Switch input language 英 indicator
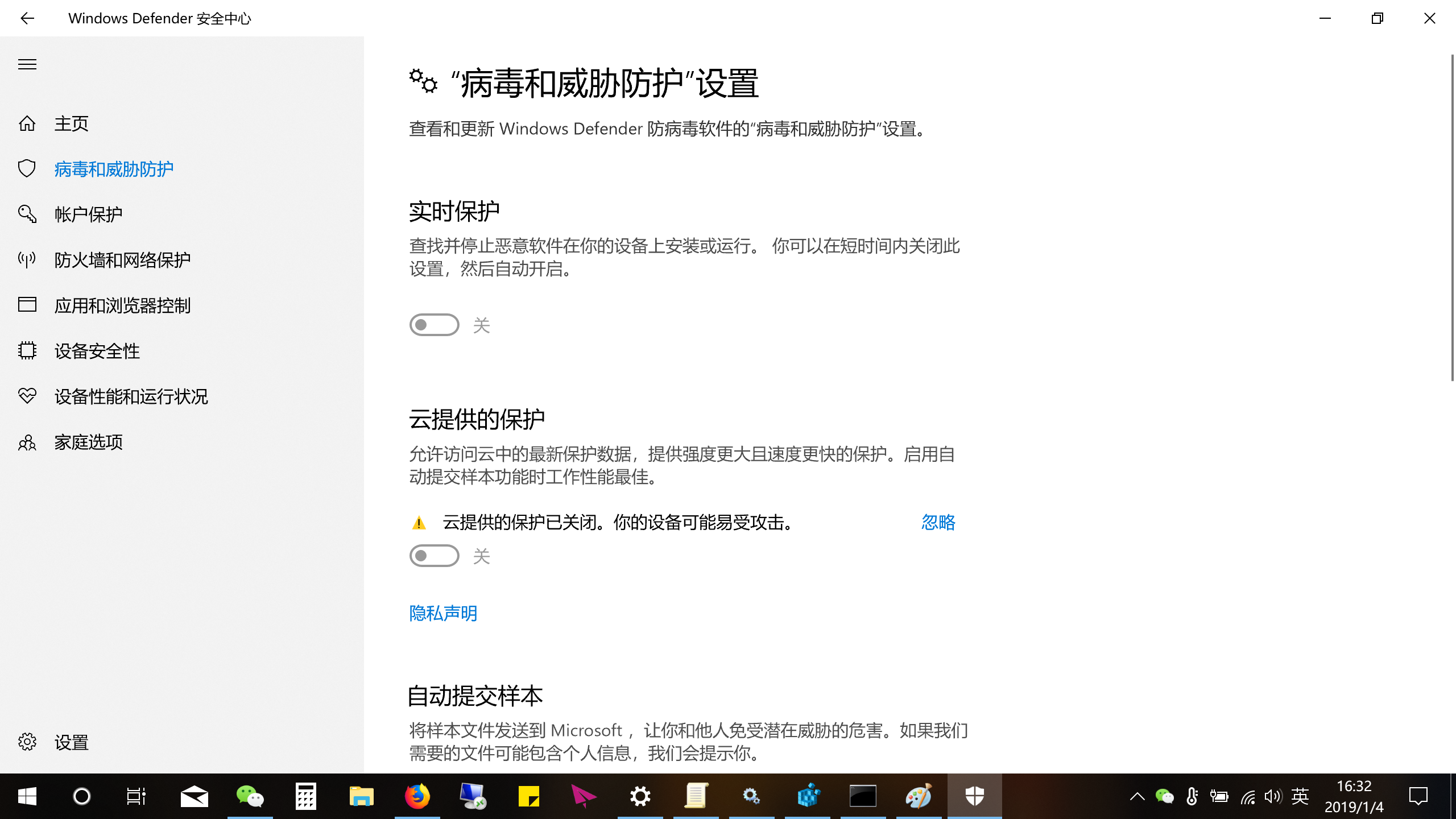 [x=1300, y=796]
